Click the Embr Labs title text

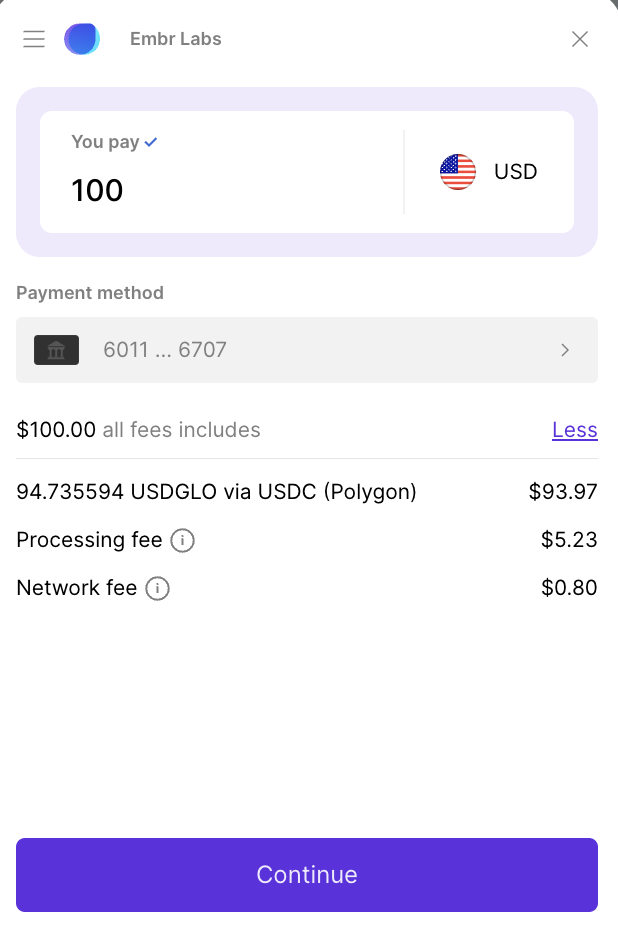(175, 39)
